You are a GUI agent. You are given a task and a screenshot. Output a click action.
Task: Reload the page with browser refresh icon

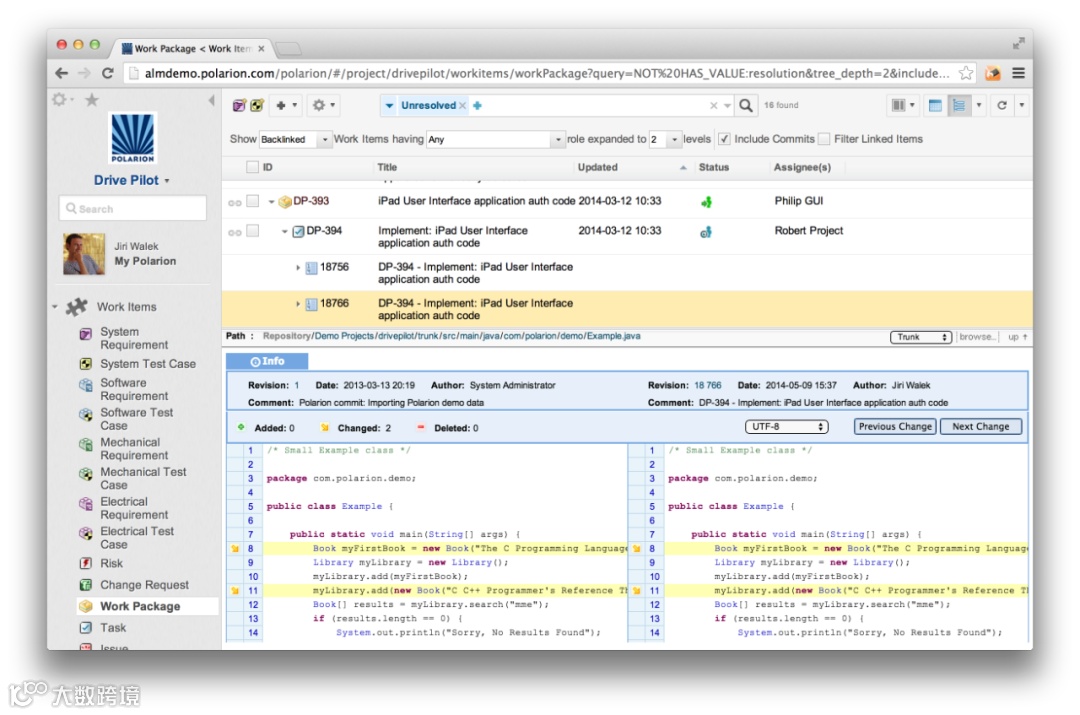107,73
